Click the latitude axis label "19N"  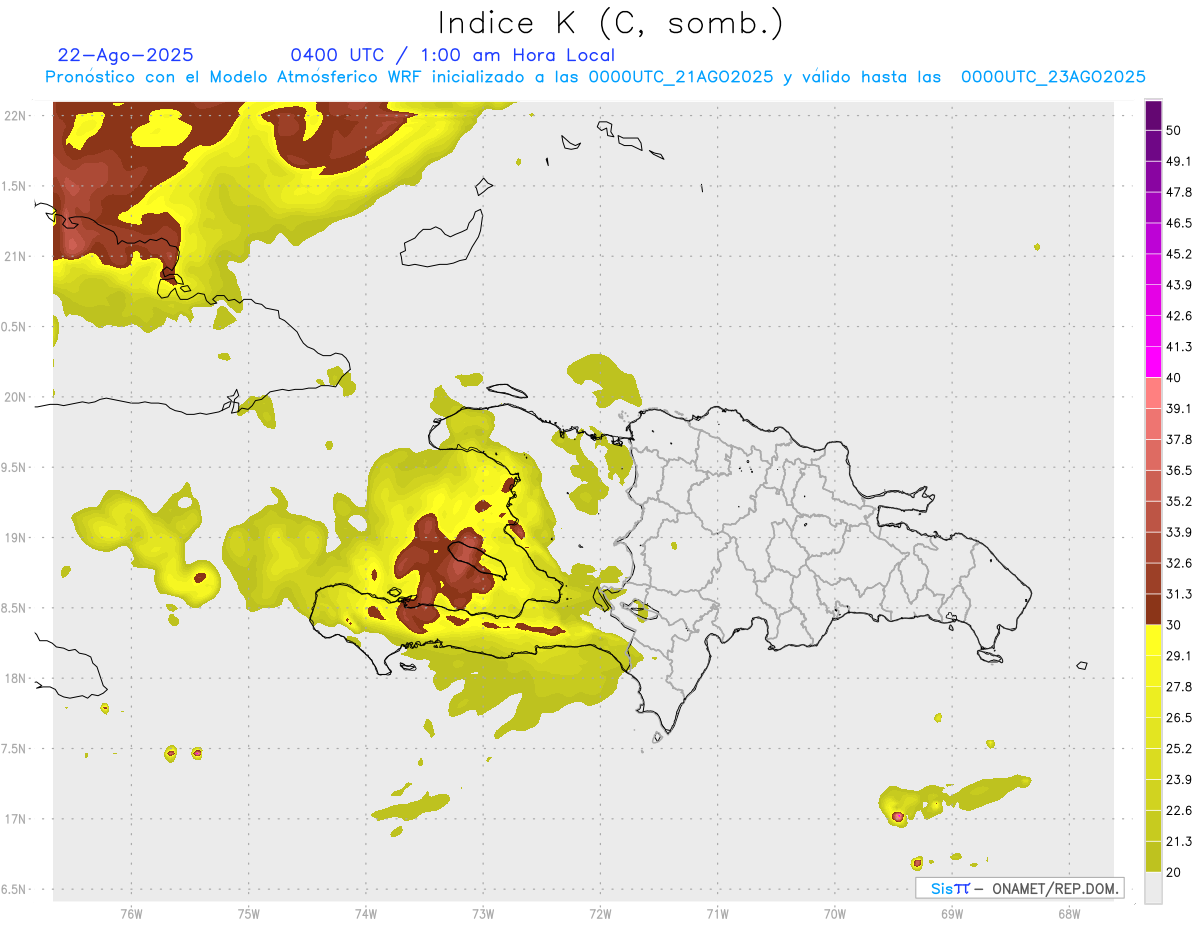[15, 538]
